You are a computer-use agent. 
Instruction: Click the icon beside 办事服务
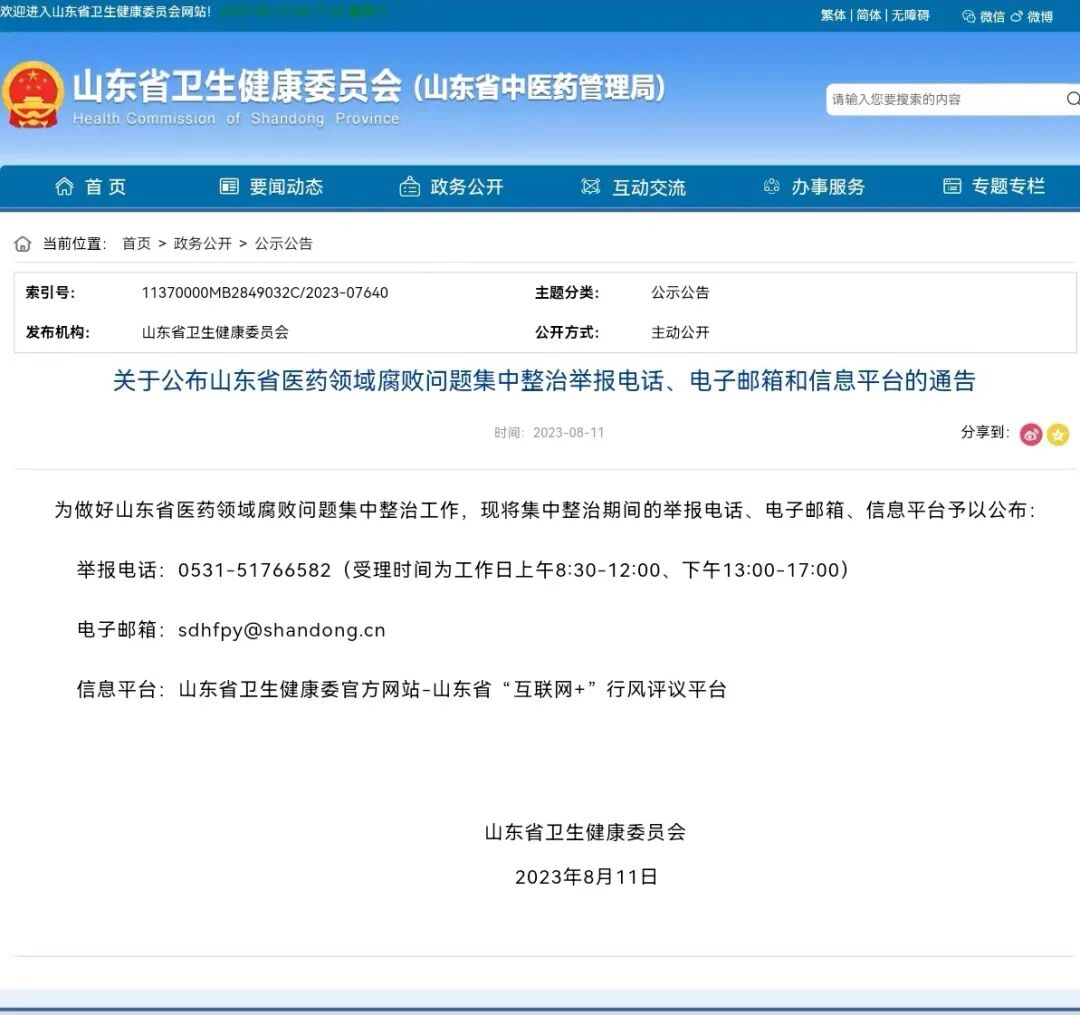[771, 186]
